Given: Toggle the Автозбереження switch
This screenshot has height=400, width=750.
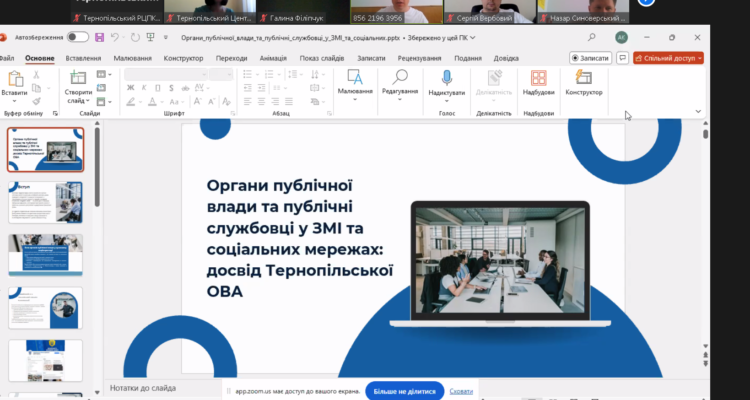Looking at the screenshot, I should pyautogui.click(x=77, y=37).
